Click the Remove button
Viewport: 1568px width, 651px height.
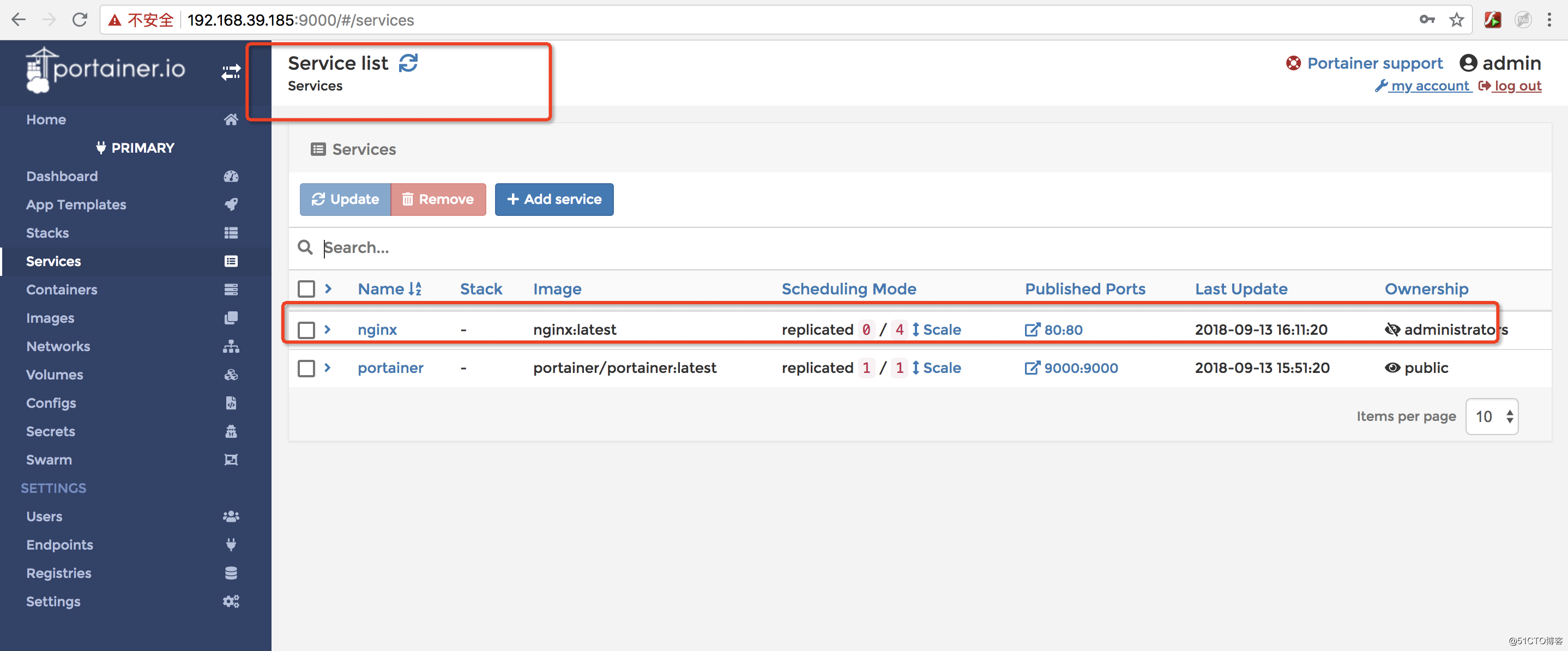pyautogui.click(x=438, y=199)
